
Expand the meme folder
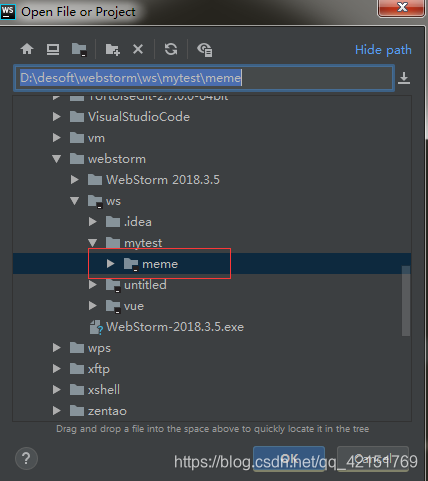click(110, 264)
